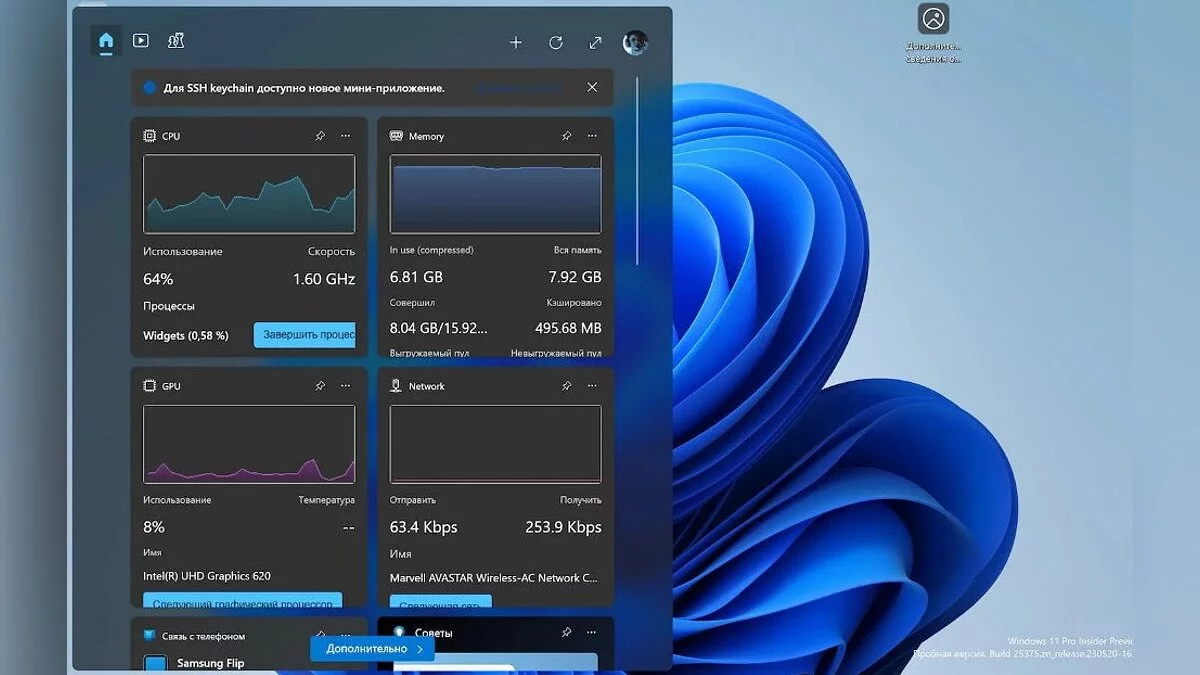
Task: Click the phone link icon in Связь с телефоном header
Action: click(150, 636)
